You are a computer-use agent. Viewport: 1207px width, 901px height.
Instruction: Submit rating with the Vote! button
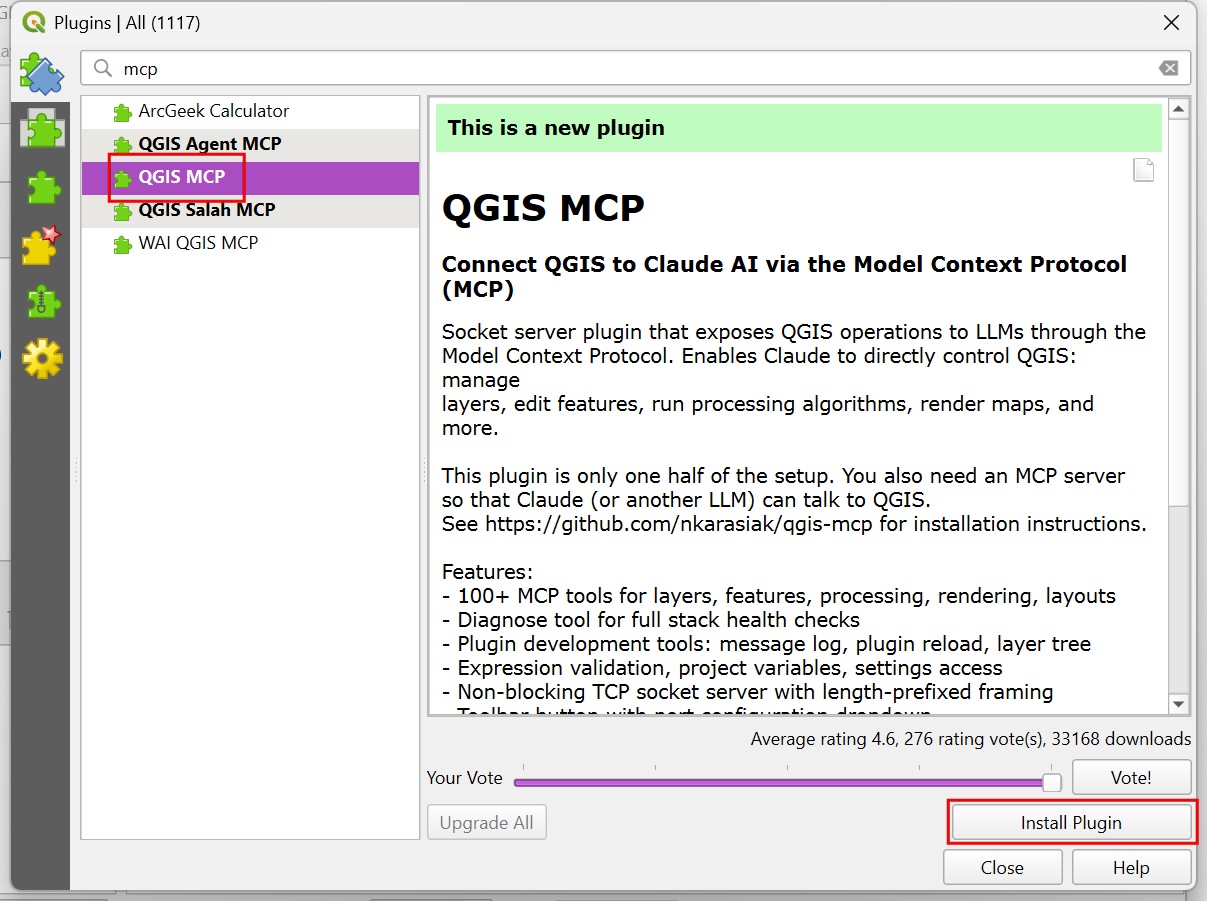(1131, 777)
